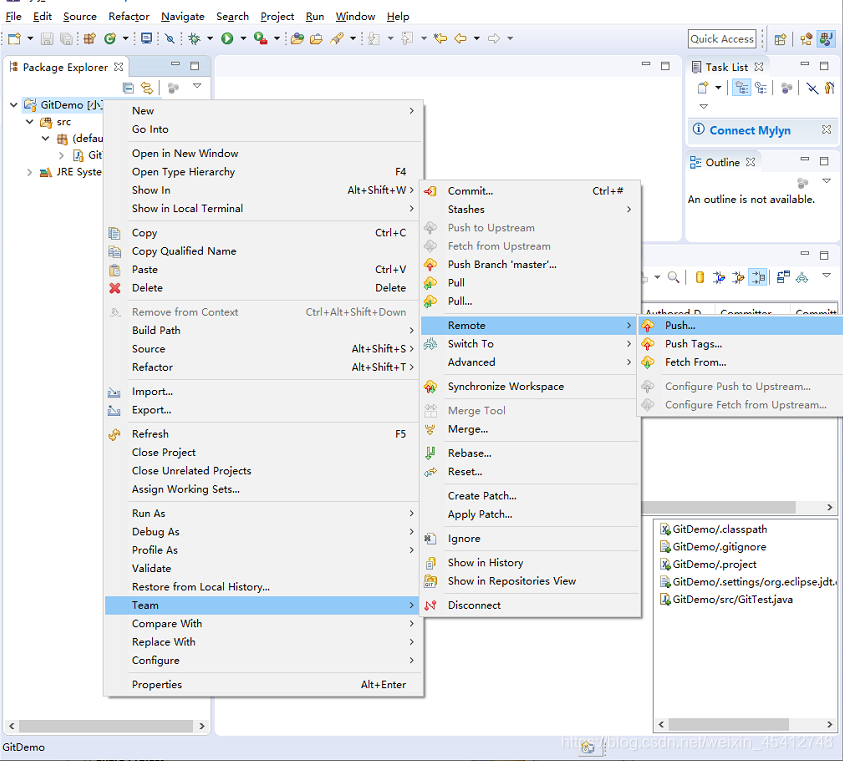843x761 pixels.
Task: Open the New submenu in context menu
Action: 263,110
